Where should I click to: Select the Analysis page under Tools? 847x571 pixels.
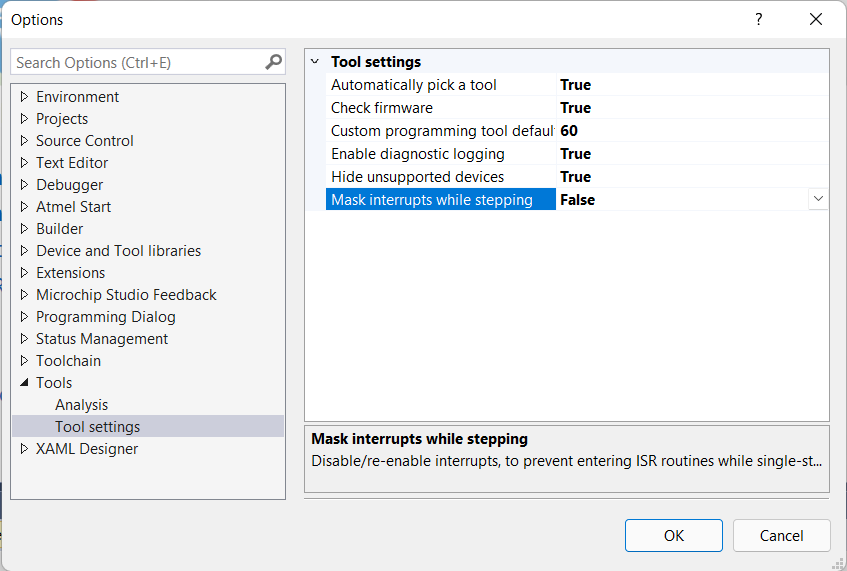pos(82,405)
